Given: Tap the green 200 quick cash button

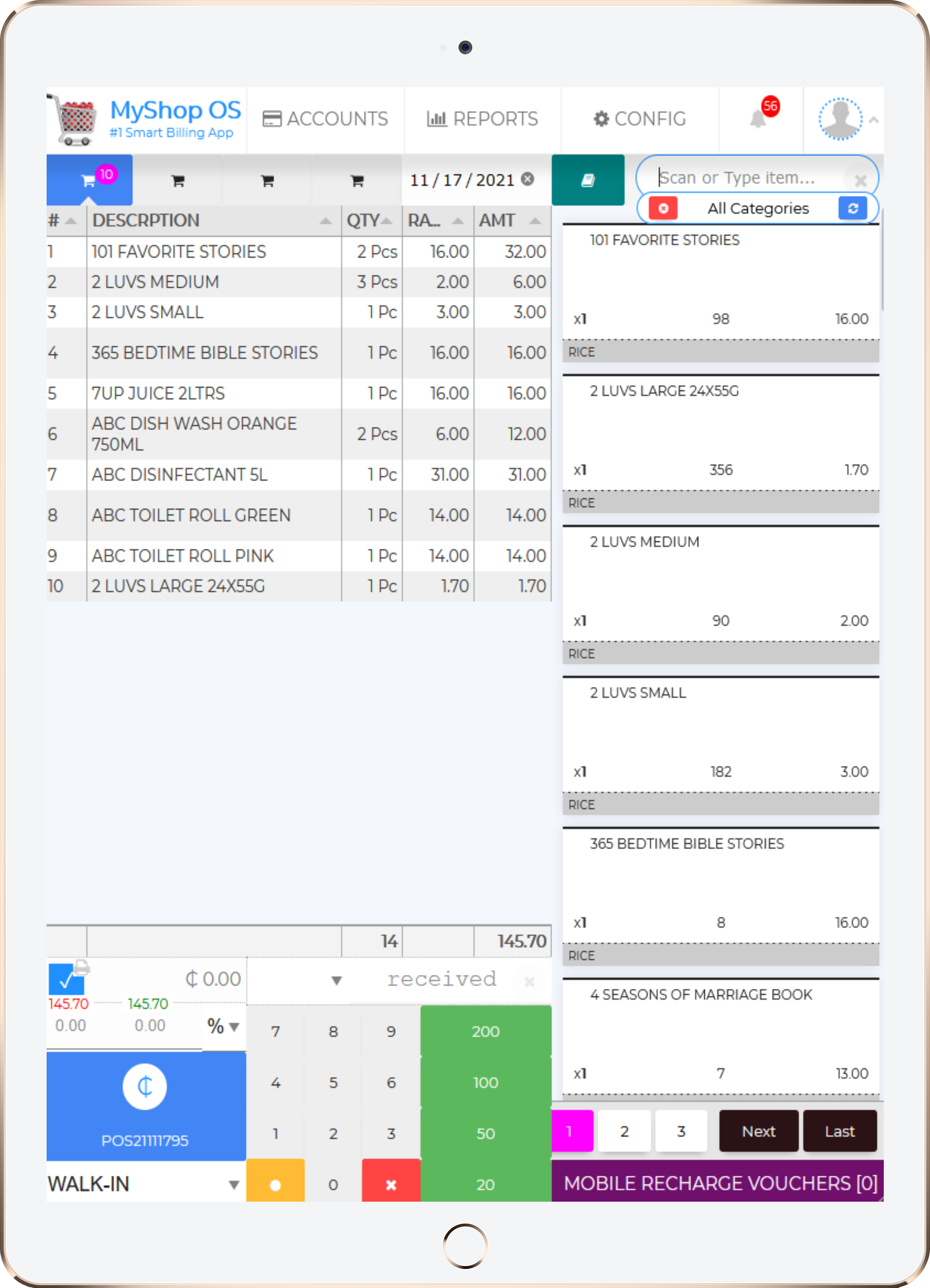Looking at the screenshot, I should point(485,1031).
